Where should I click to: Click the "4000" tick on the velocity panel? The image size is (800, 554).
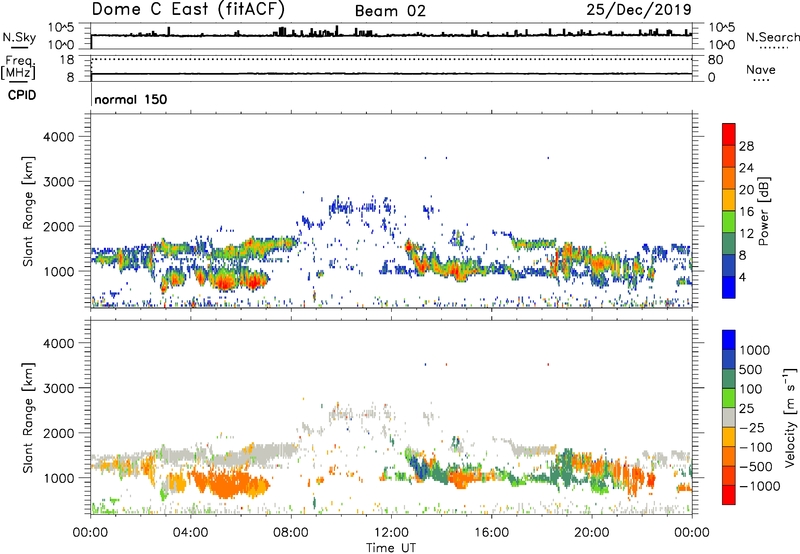tap(59, 343)
